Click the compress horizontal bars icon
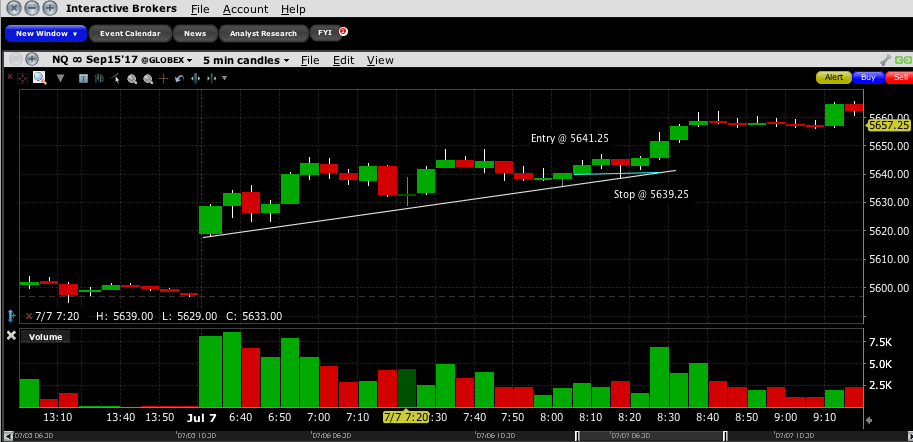 tap(211, 78)
